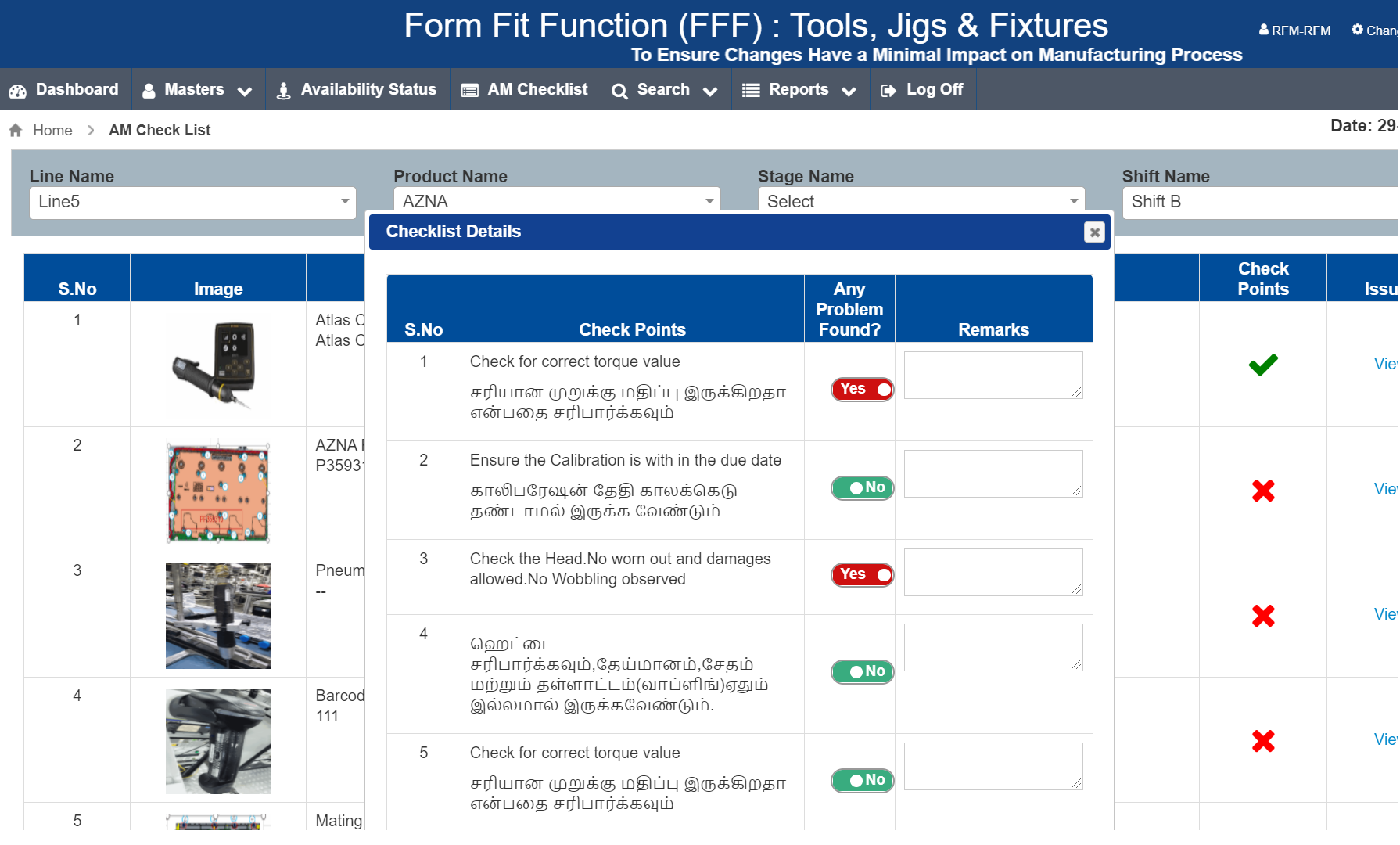1400x845 pixels.
Task: Open the Line Name dropdown showing Line5
Action: point(192,202)
